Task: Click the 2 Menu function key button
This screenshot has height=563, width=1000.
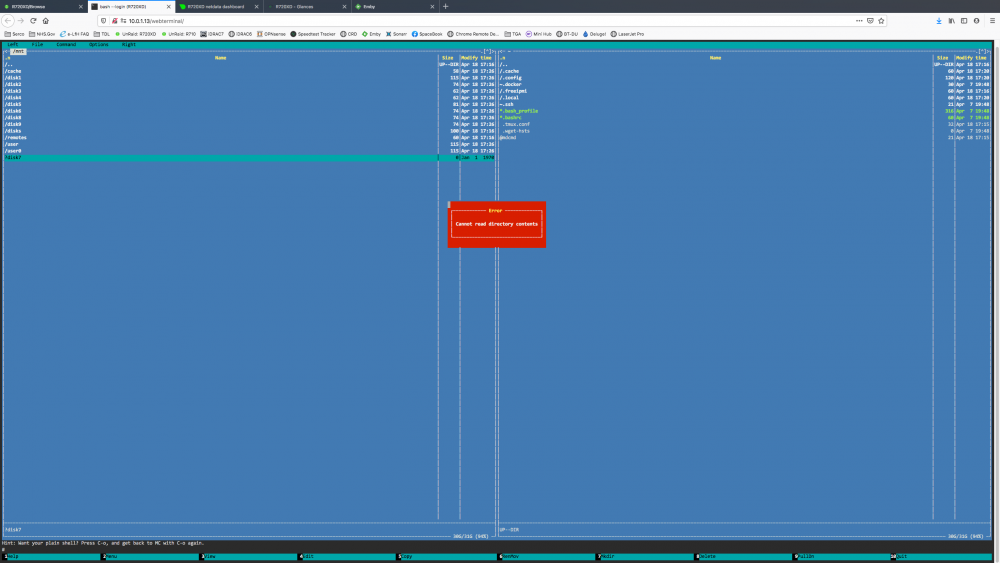Action: pos(151,557)
